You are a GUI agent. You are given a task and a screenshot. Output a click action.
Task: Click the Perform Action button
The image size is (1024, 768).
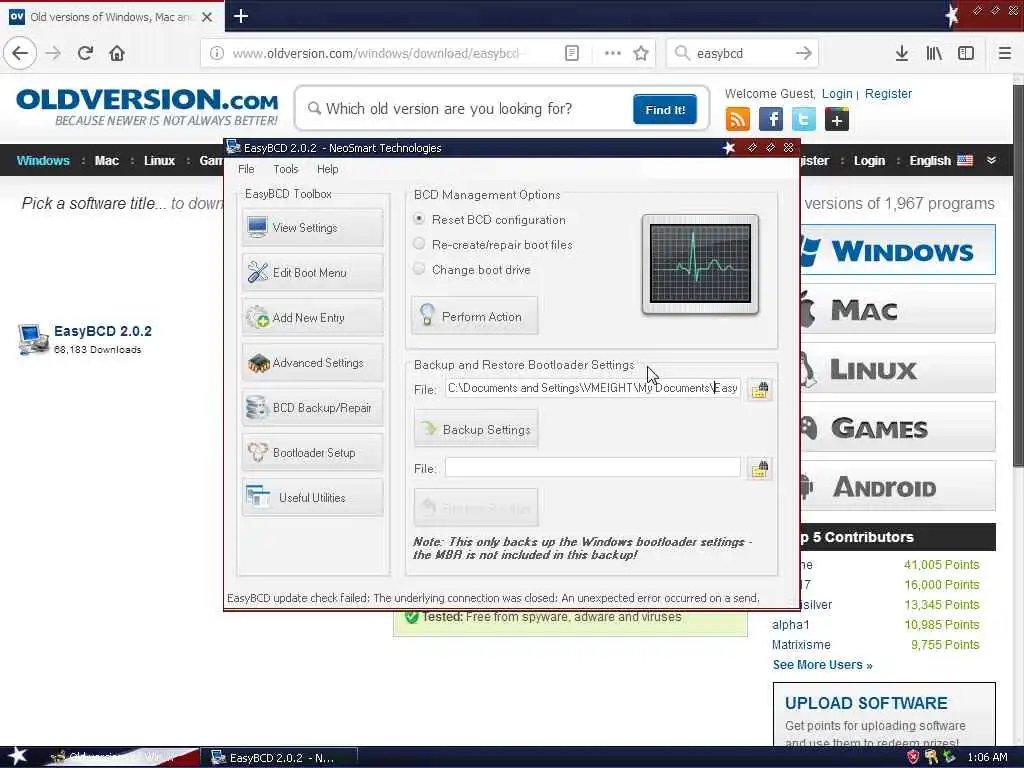475,316
